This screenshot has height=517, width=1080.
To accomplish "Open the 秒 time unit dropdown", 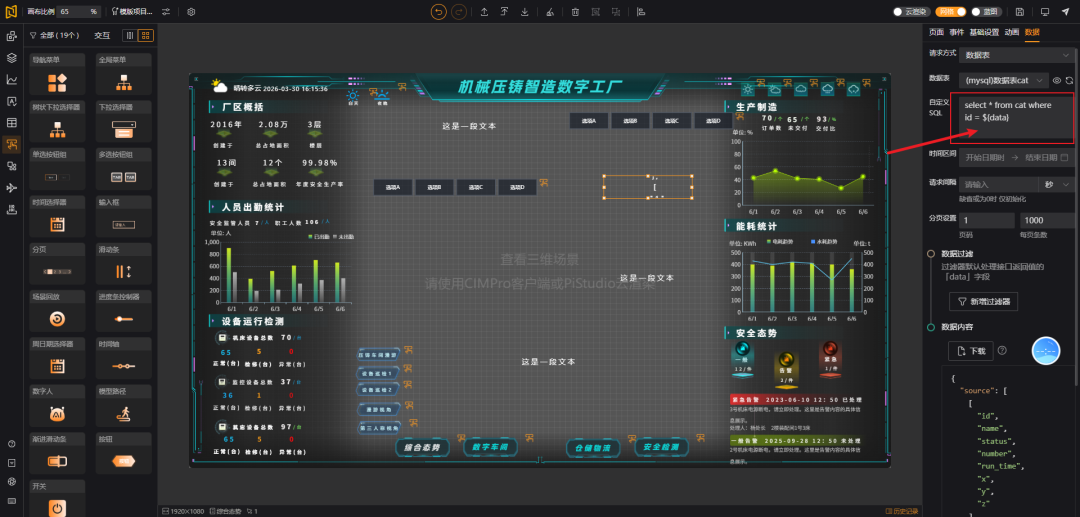I will pos(1056,184).
